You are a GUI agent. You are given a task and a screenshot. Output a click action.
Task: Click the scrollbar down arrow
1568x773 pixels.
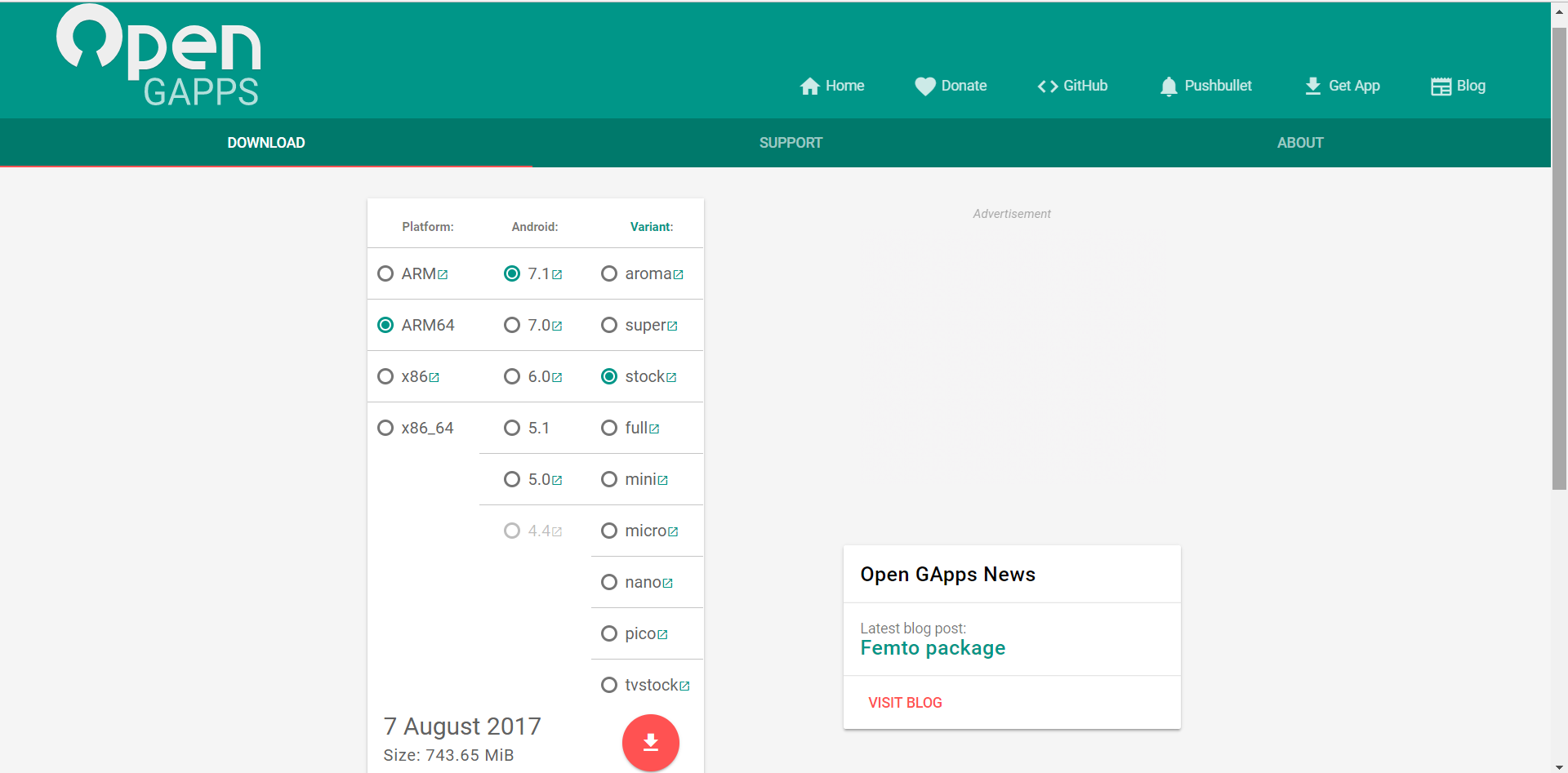(x=1559, y=766)
